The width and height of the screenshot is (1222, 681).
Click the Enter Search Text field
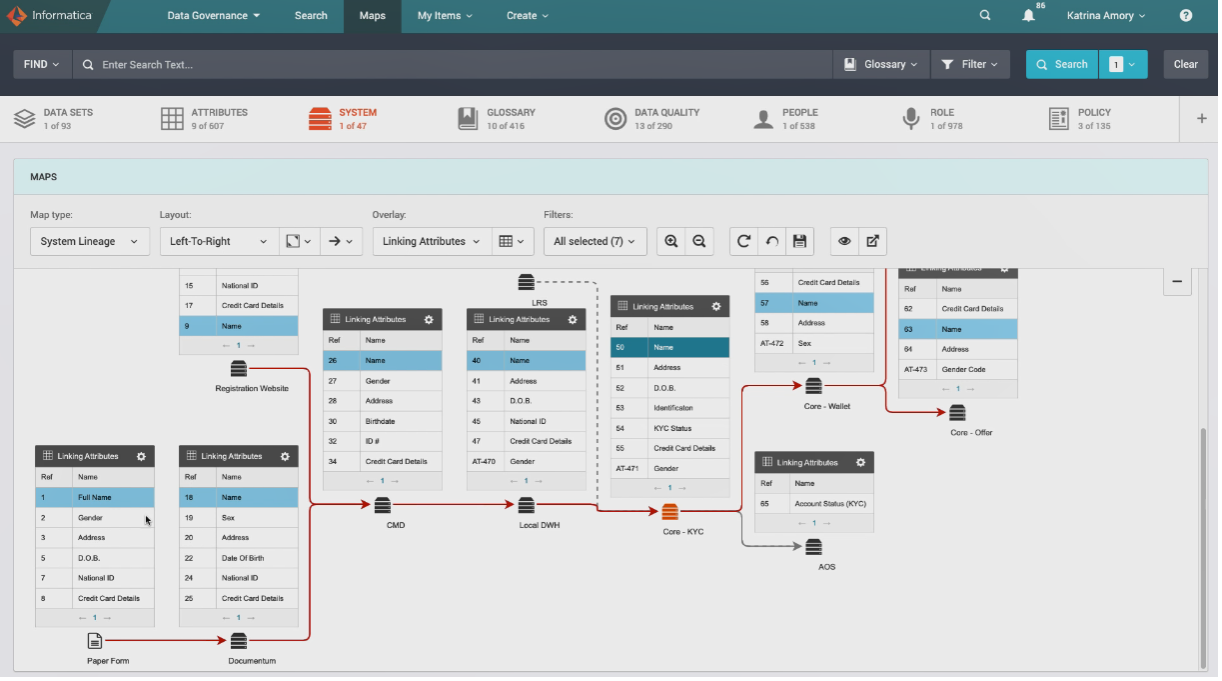pos(460,64)
